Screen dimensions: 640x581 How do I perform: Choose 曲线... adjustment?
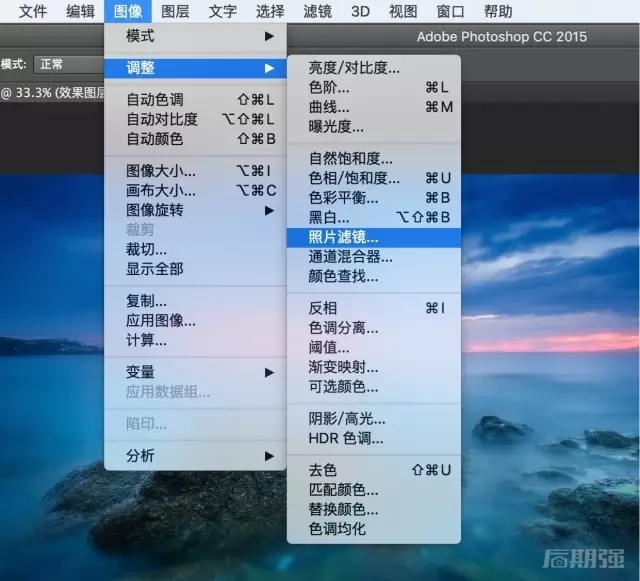(x=374, y=107)
